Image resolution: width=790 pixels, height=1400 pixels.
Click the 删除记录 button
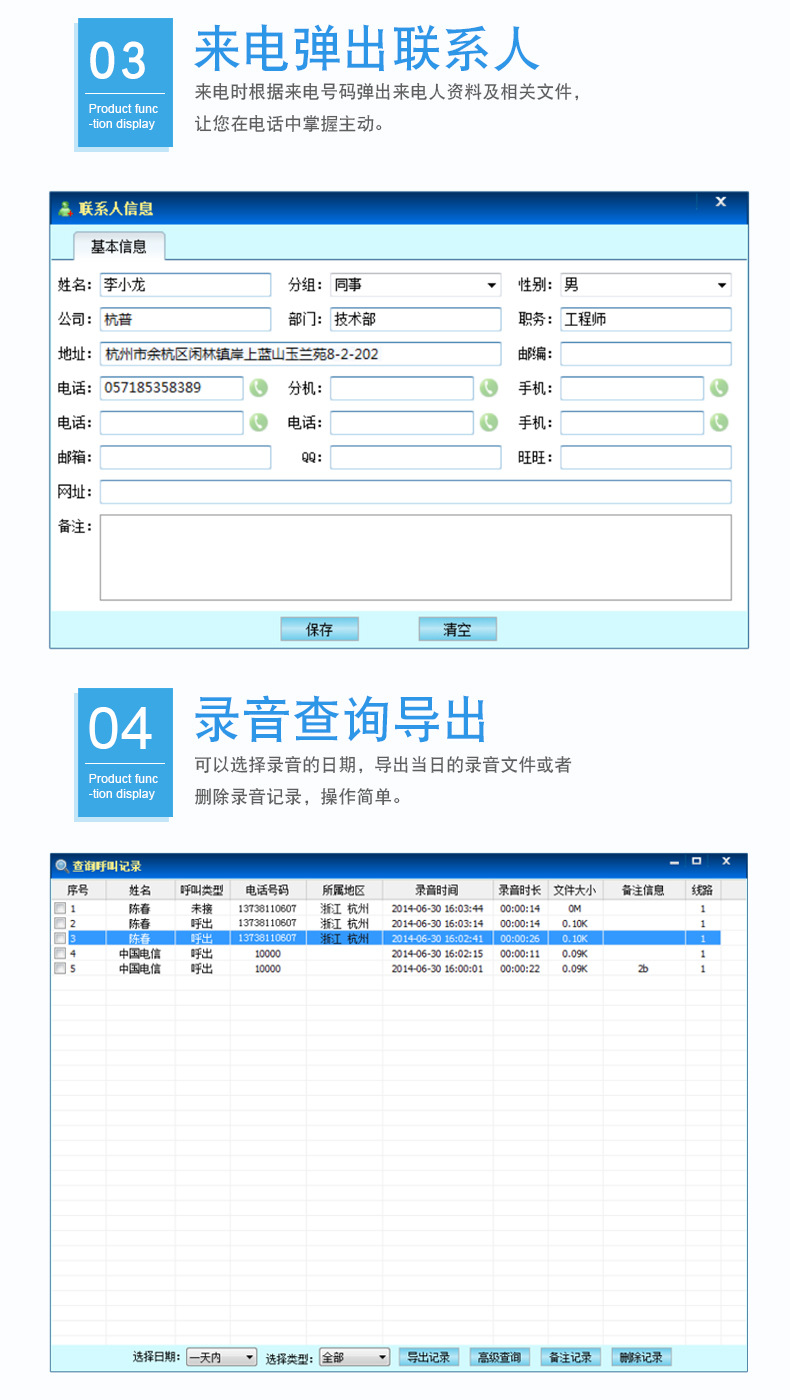641,1358
